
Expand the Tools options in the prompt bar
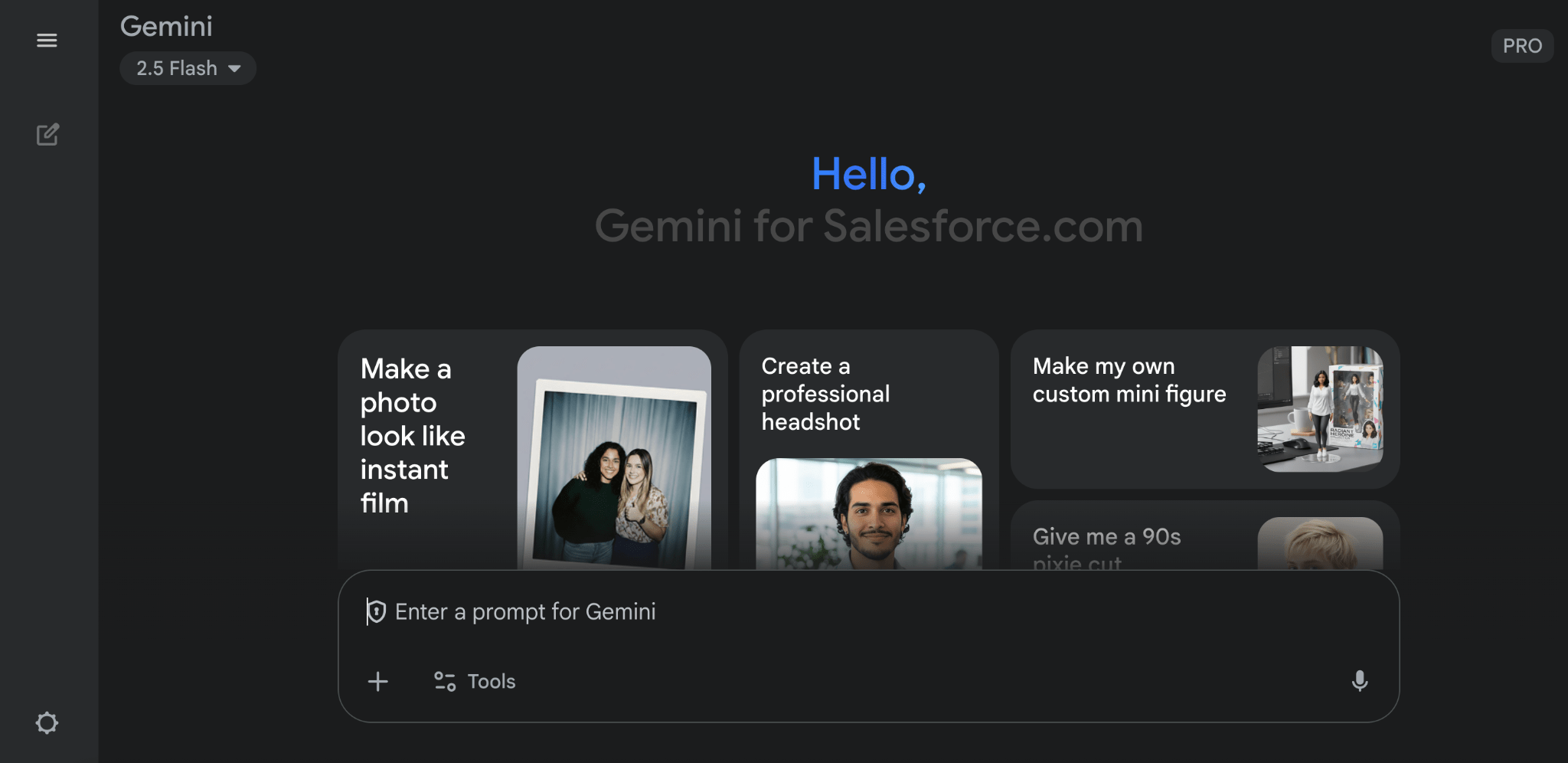(491, 681)
